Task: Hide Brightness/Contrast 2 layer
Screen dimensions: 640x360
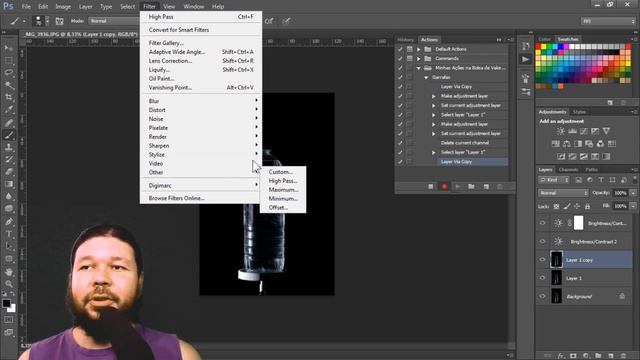Action: click(542, 241)
